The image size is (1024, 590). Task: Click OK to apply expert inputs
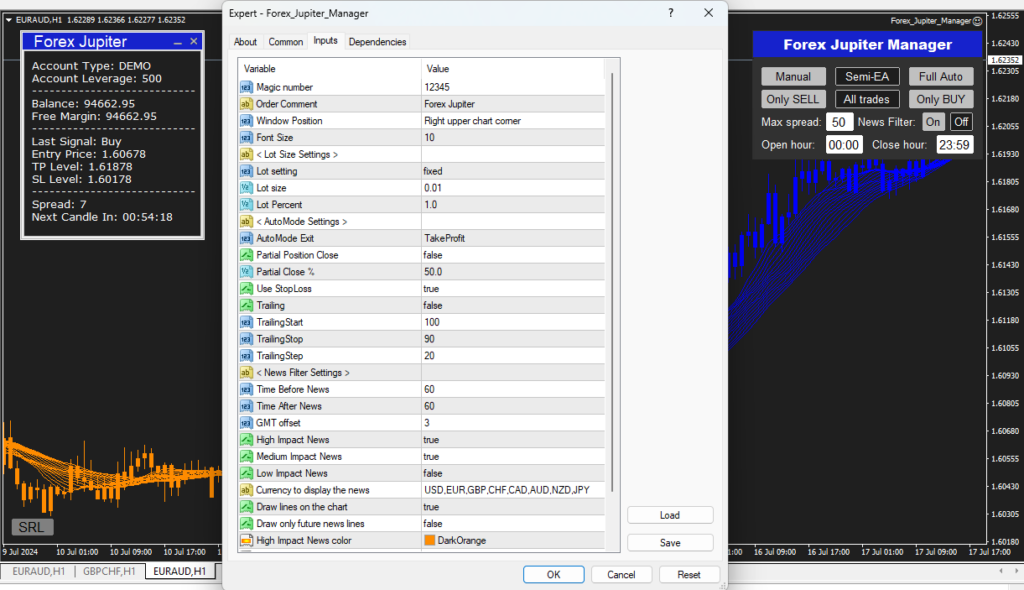point(554,574)
